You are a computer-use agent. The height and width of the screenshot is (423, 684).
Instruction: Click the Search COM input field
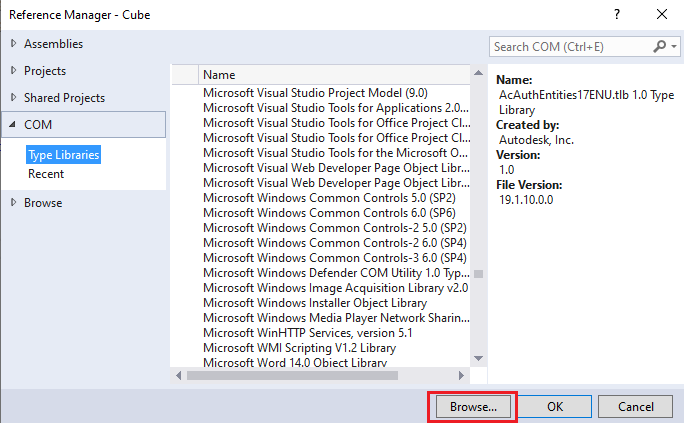pyautogui.click(x=571, y=47)
